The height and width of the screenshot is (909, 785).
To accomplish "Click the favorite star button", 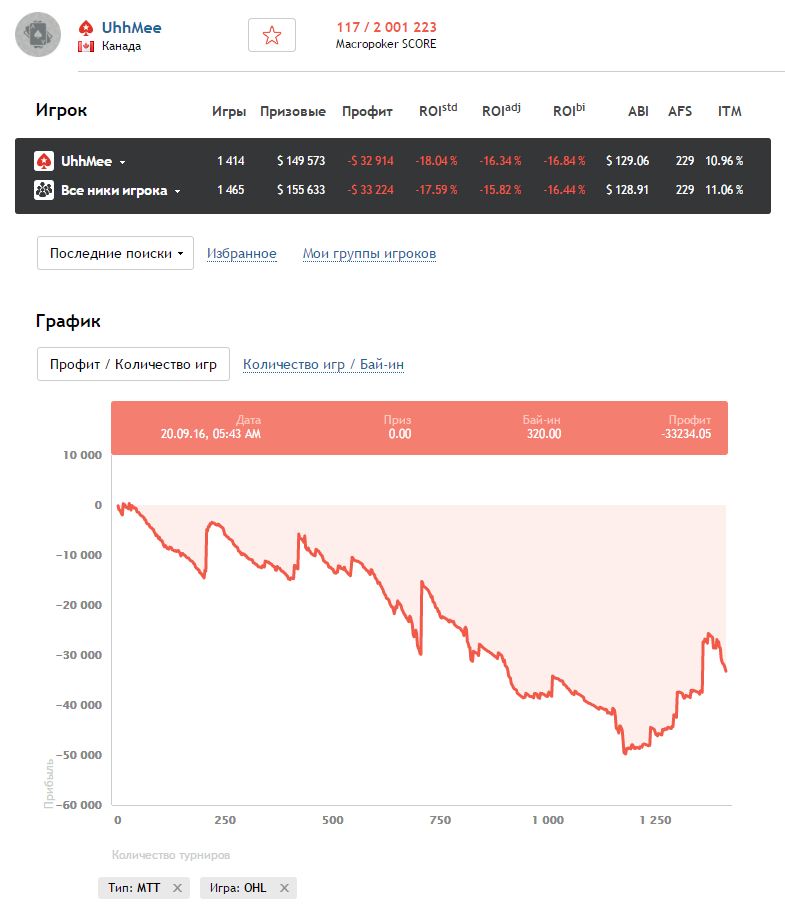I will point(271,35).
